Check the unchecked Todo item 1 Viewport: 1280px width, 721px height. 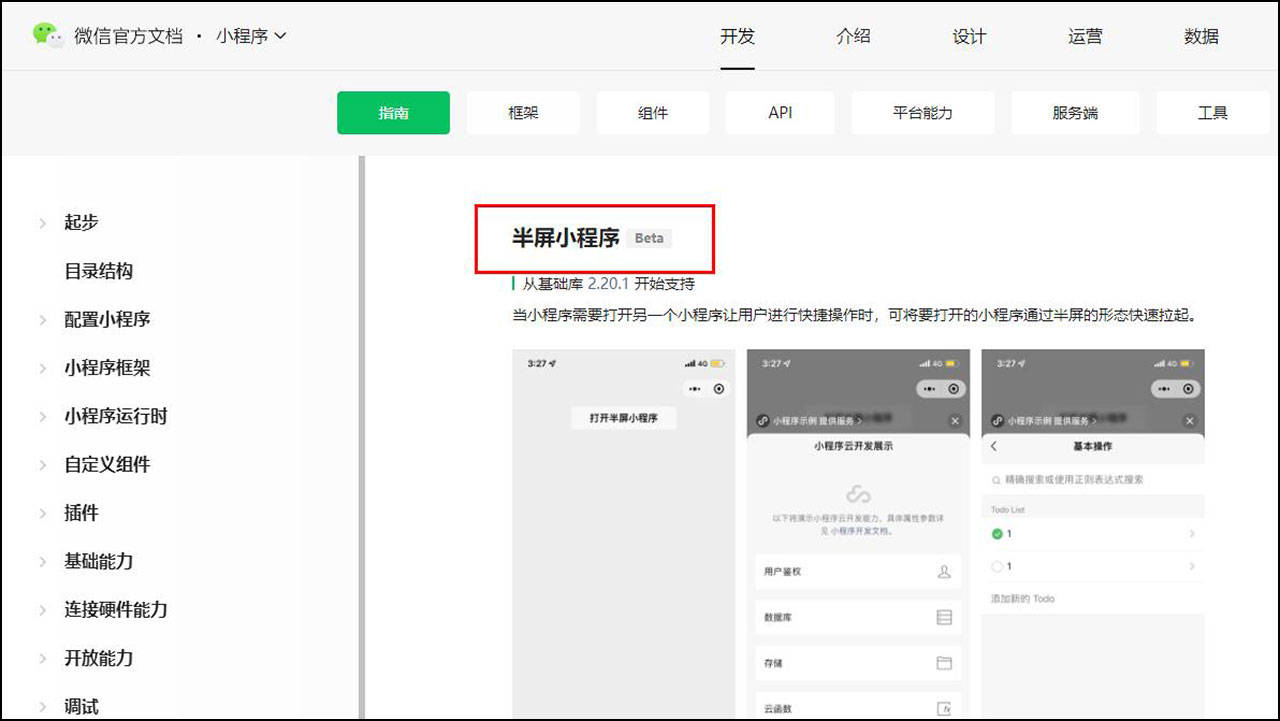coord(997,567)
